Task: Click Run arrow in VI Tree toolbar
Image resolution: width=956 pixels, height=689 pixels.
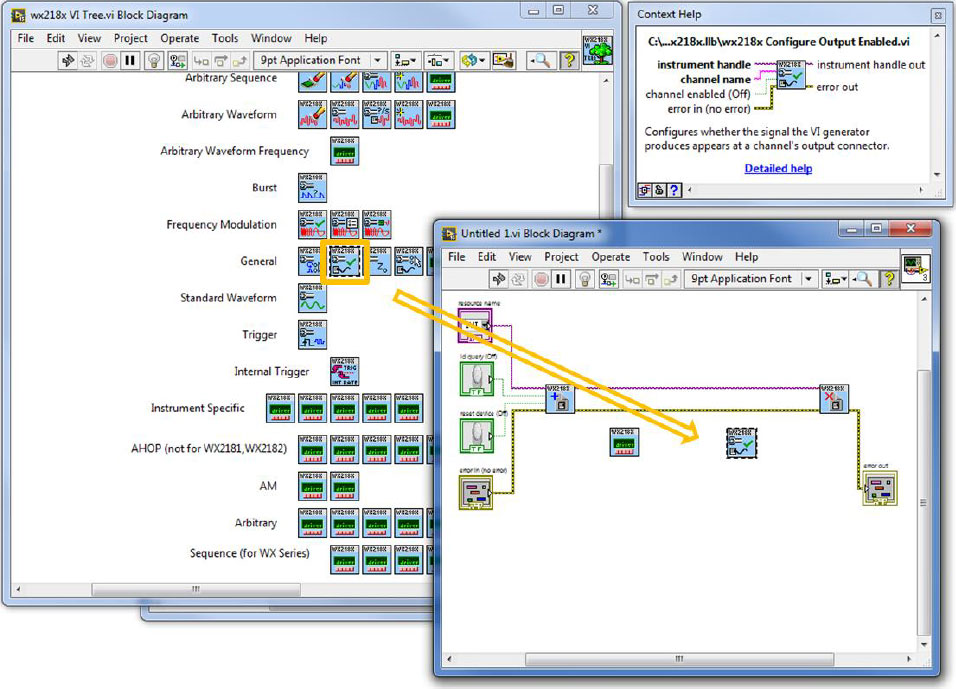Action: pyautogui.click(x=68, y=61)
